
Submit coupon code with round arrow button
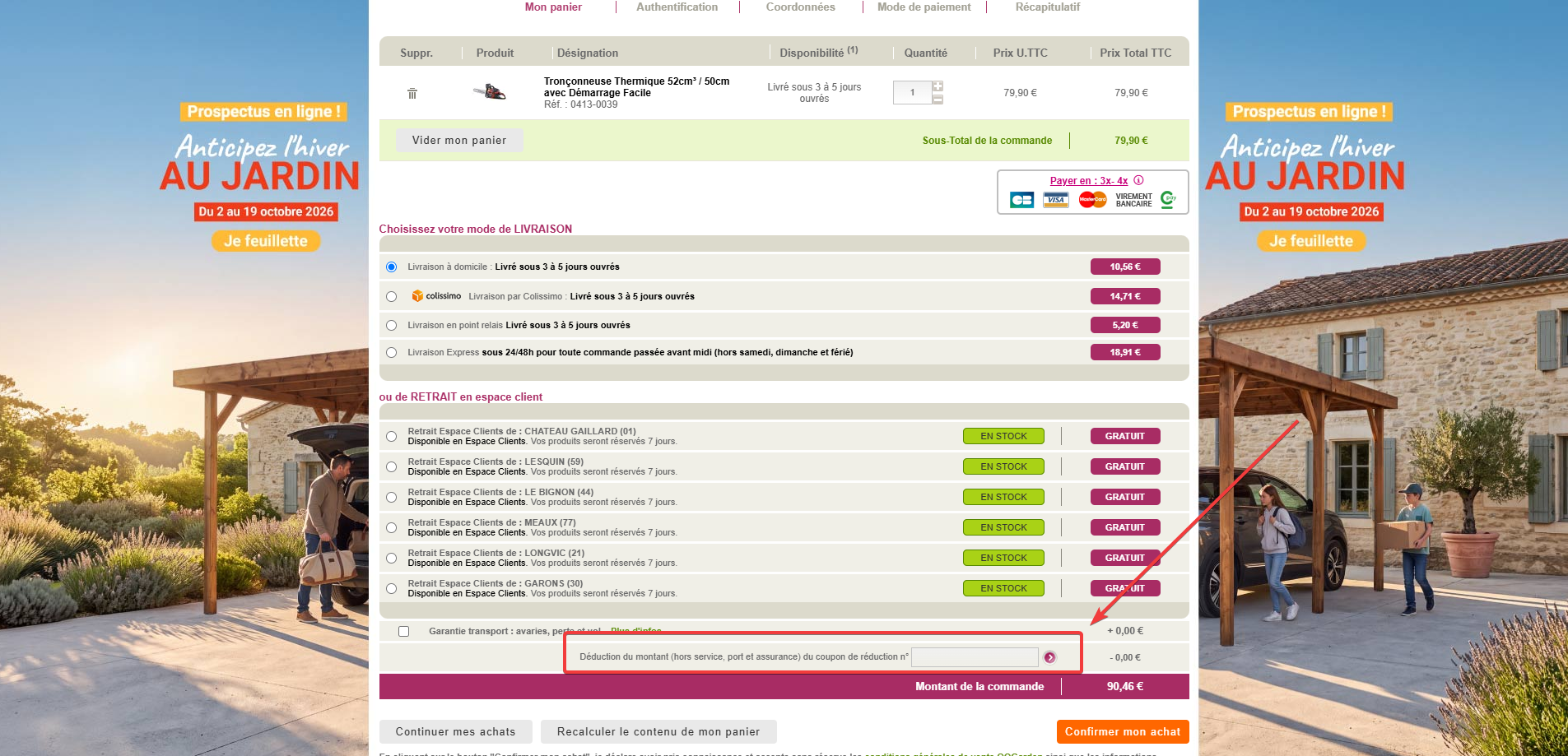pyautogui.click(x=1049, y=657)
